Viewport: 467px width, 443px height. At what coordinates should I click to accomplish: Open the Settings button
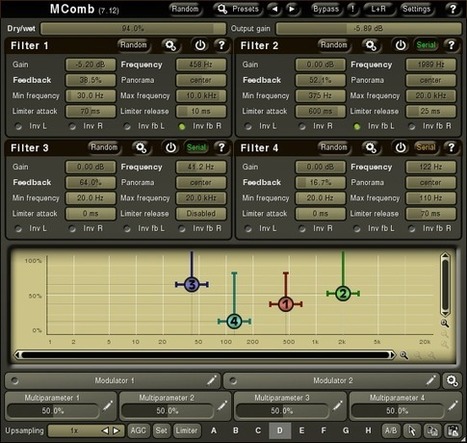tap(416, 9)
